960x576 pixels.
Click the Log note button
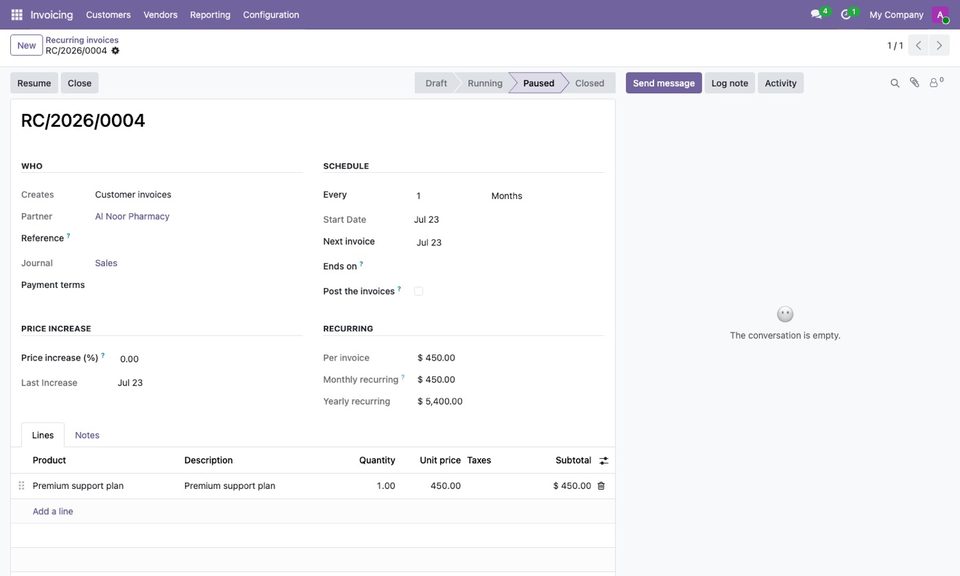pos(730,83)
